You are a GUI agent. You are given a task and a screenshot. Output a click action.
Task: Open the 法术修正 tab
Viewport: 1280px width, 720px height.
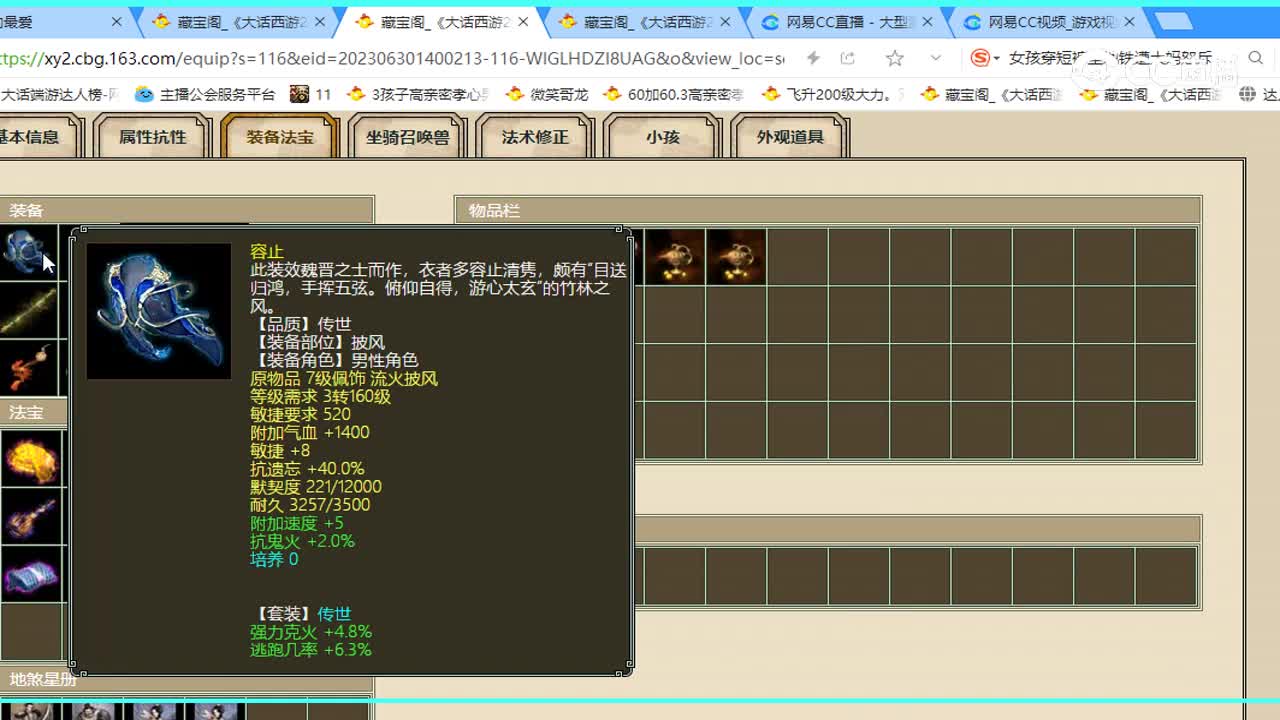point(535,137)
